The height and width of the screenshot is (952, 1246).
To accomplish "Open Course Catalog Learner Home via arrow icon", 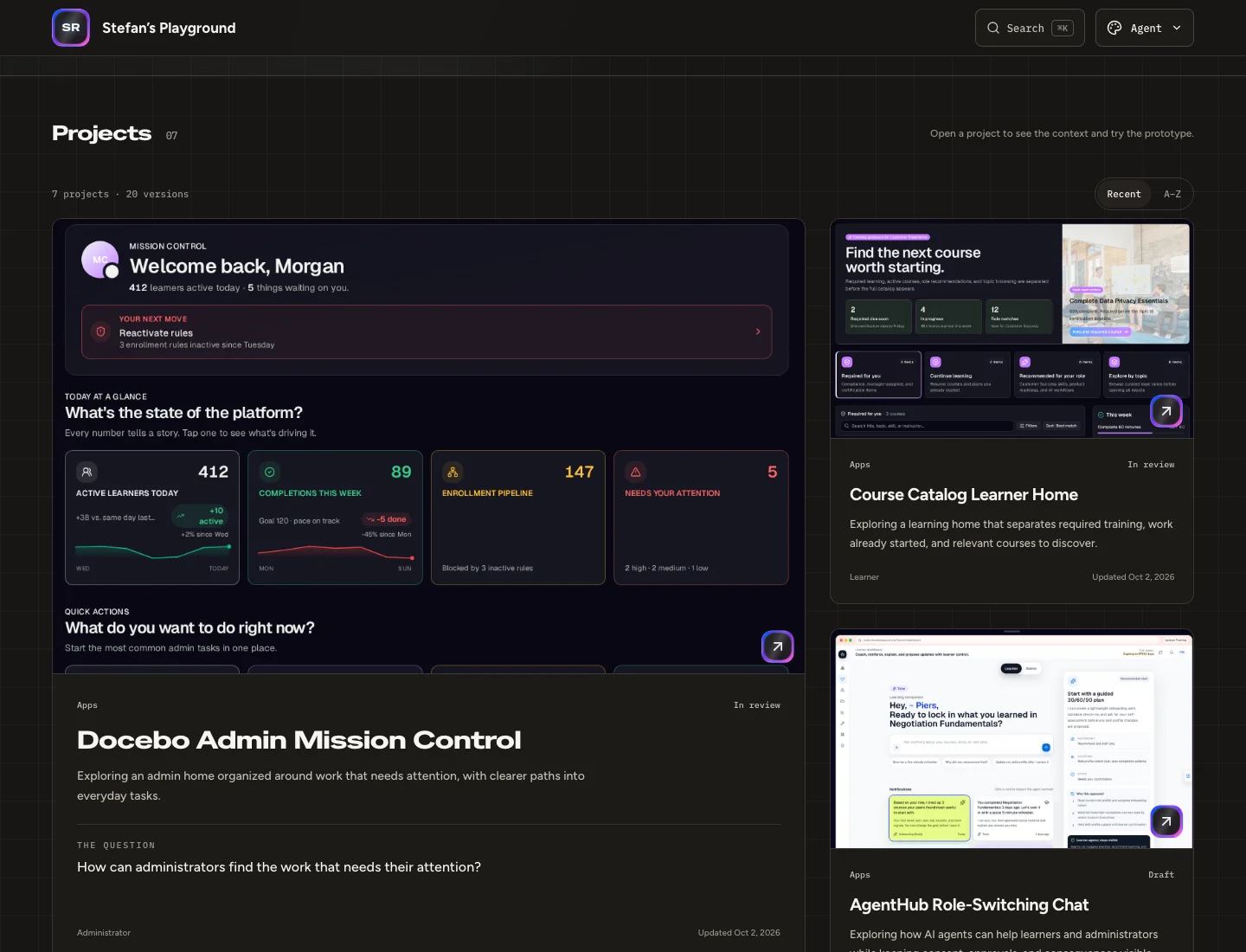I will 1166,411.
